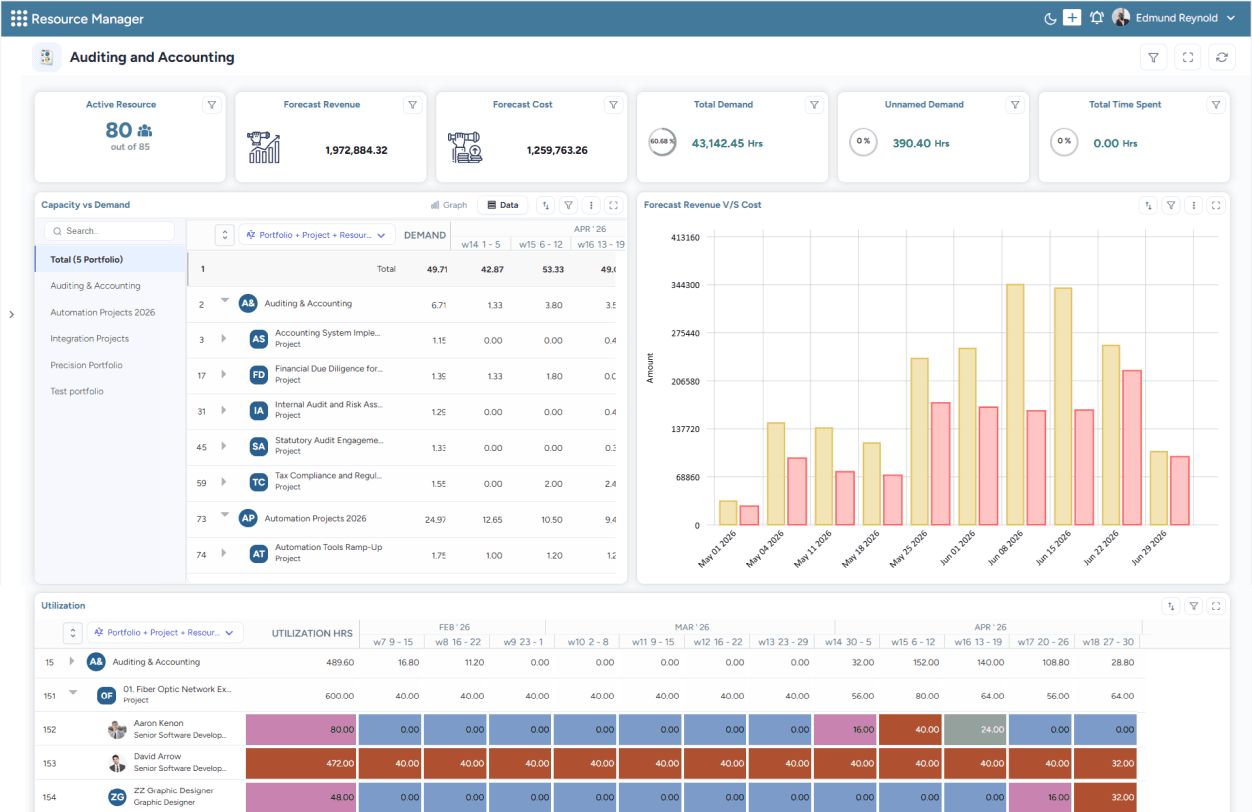1252x812 pixels.
Task: Expand Statutory Audit Engageme... row
Action: (224, 447)
